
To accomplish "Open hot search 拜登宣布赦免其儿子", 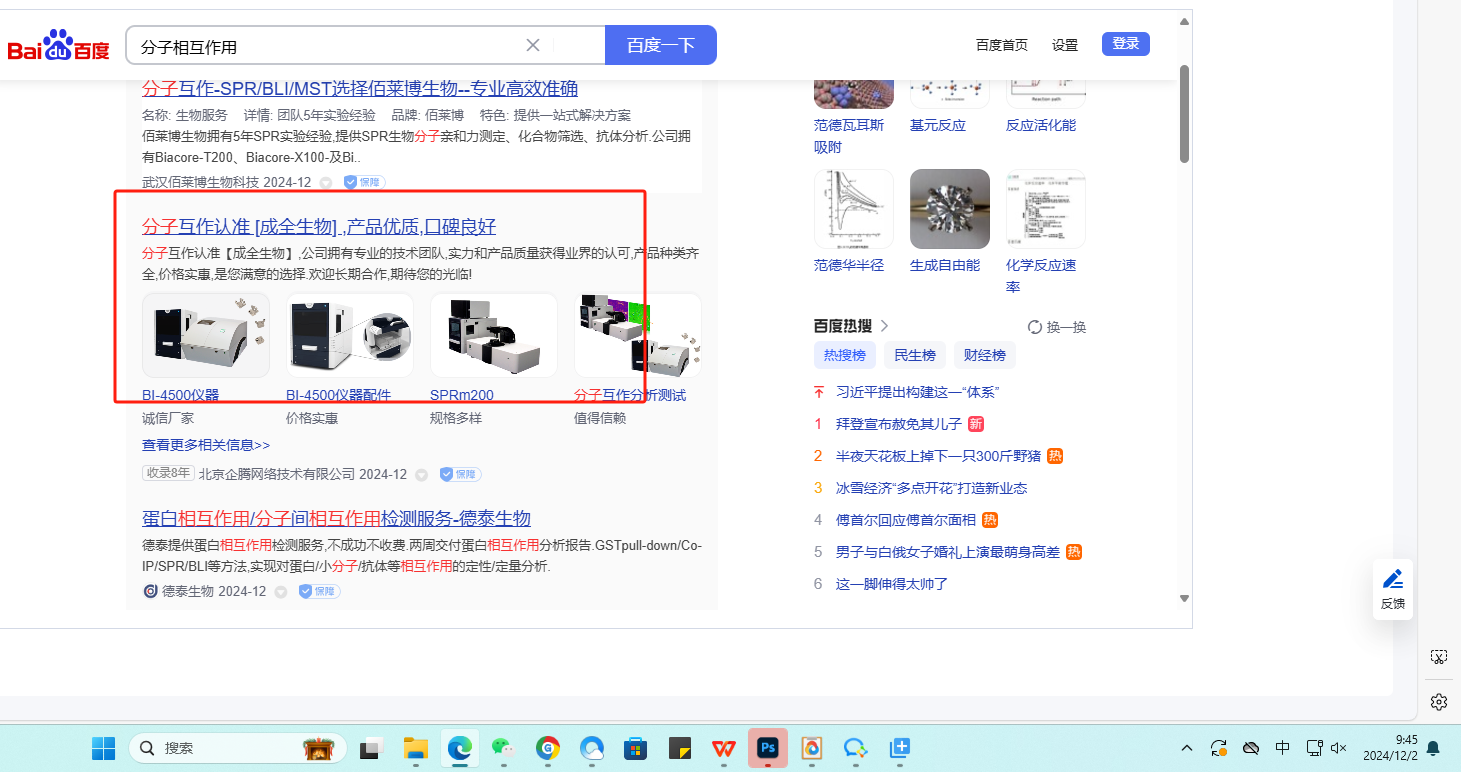I will tap(899, 424).
